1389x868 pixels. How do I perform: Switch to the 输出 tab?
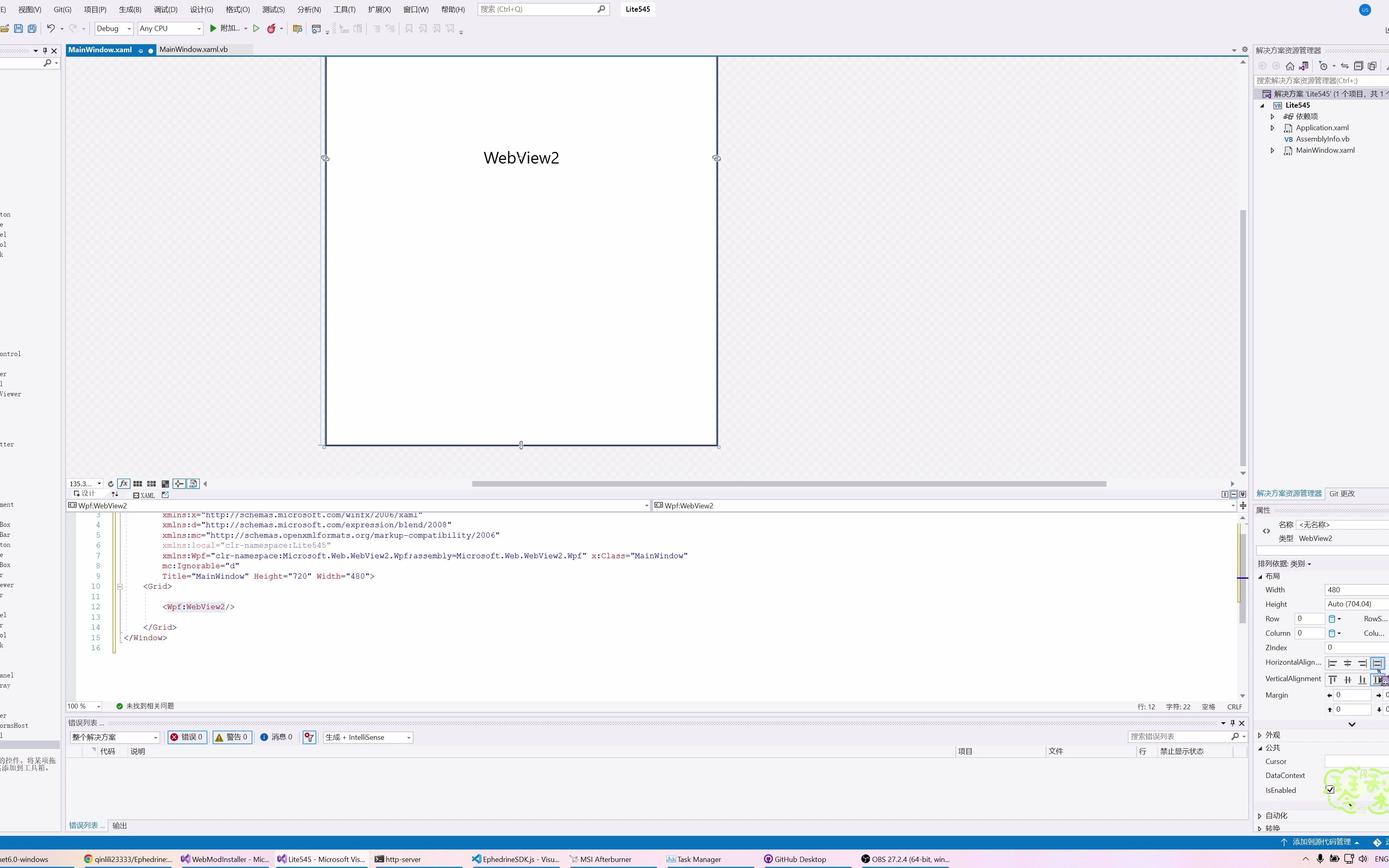[x=119, y=825]
